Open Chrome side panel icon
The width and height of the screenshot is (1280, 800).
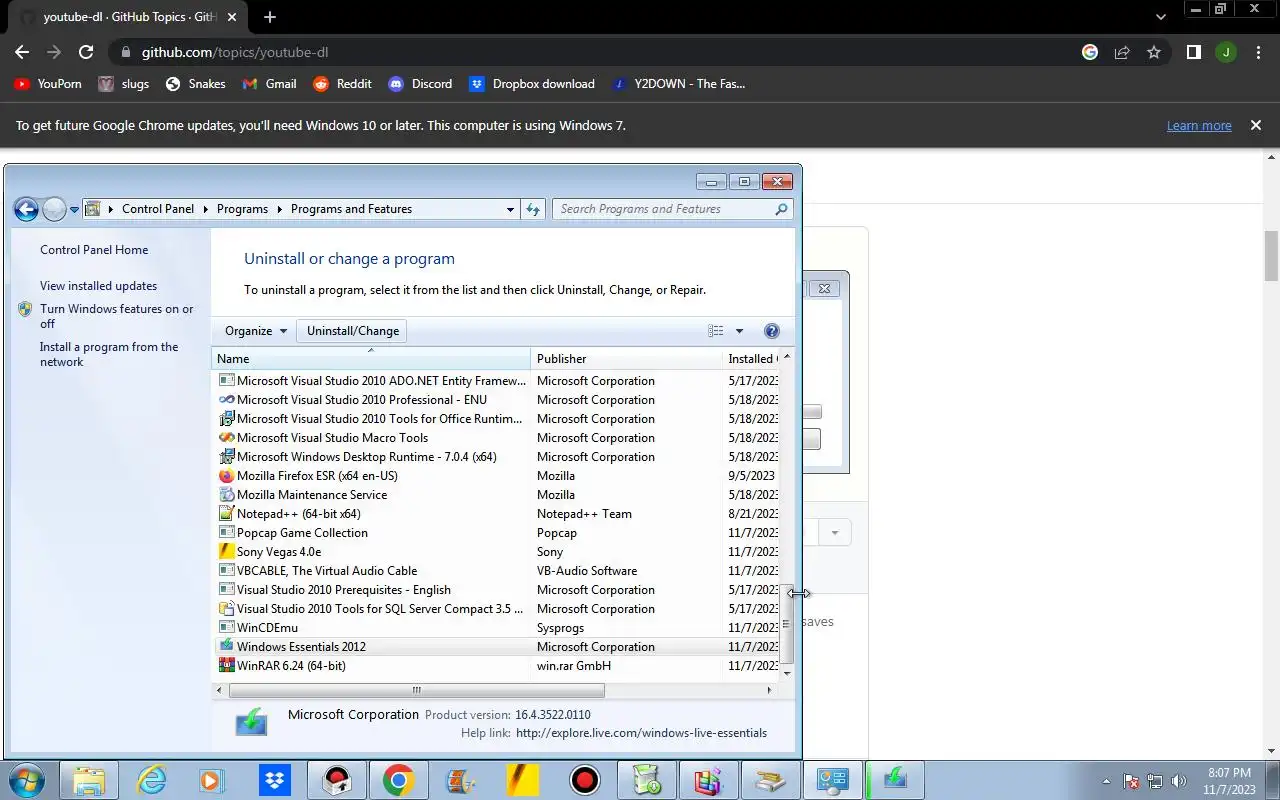pos(1193,52)
